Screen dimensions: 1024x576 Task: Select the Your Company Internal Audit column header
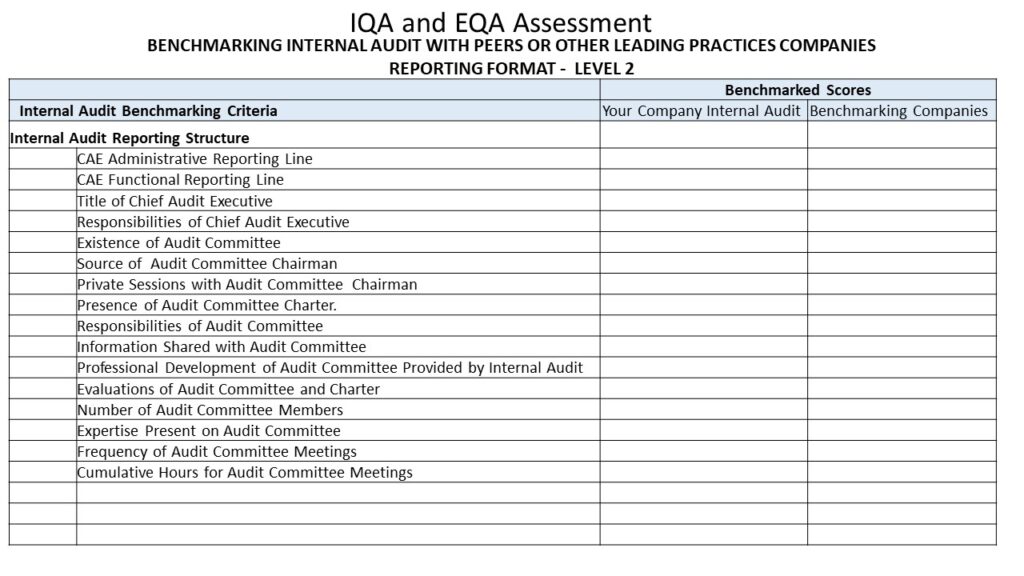click(x=701, y=111)
